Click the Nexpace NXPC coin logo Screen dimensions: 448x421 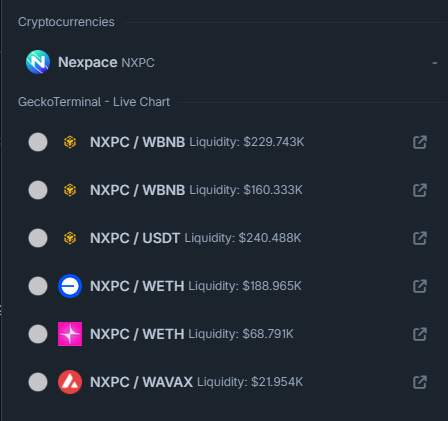tap(38, 62)
